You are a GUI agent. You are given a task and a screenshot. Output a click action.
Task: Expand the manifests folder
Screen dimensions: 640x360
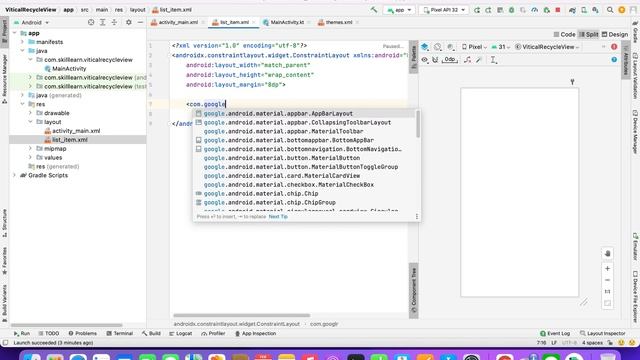point(22,42)
